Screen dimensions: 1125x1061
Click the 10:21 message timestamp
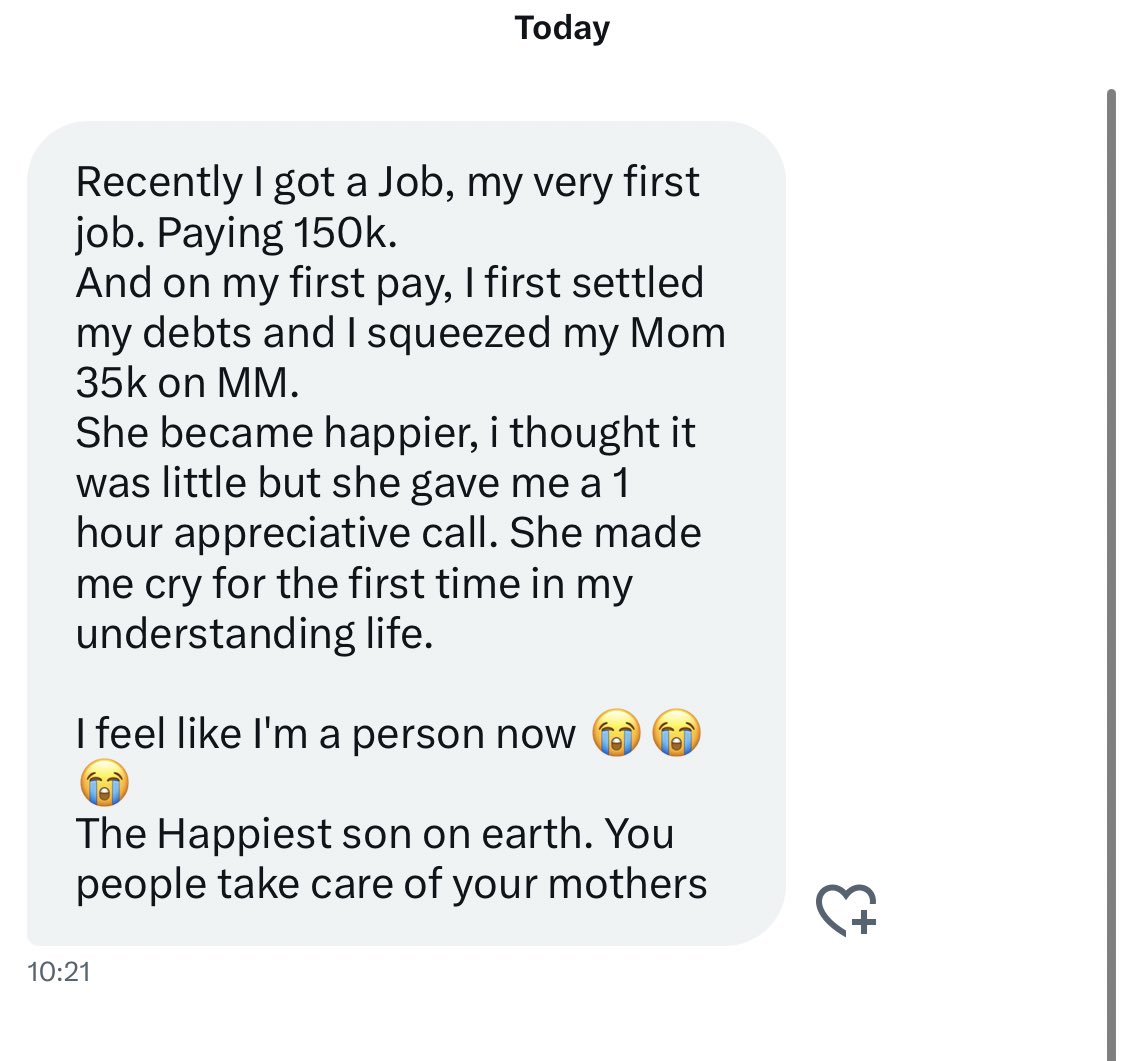59,972
